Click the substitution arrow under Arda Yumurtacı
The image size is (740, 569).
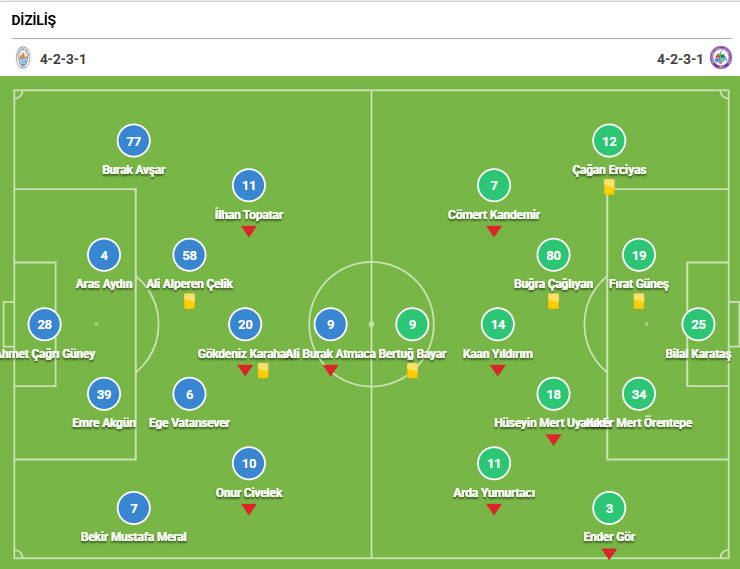493,509
